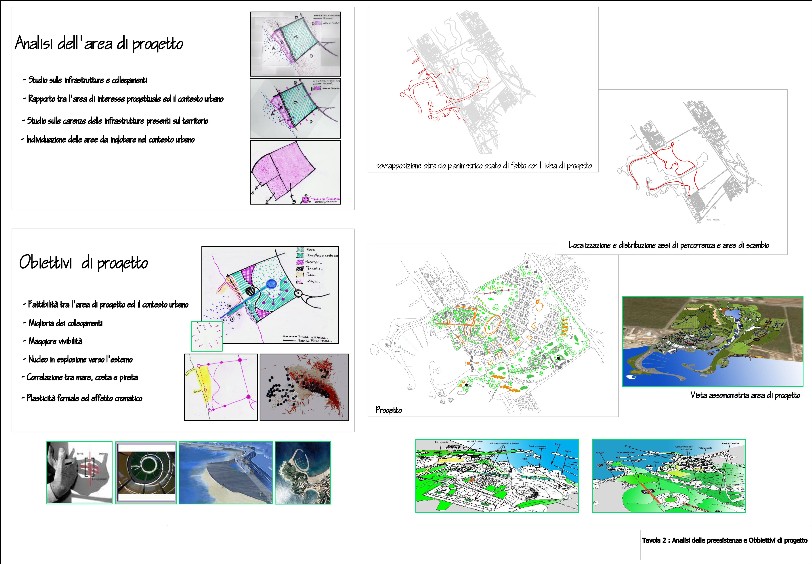Viewport: 812px width, 564px height.
Task: Click the "Progetto" caption under the plan
Action: 388,410
